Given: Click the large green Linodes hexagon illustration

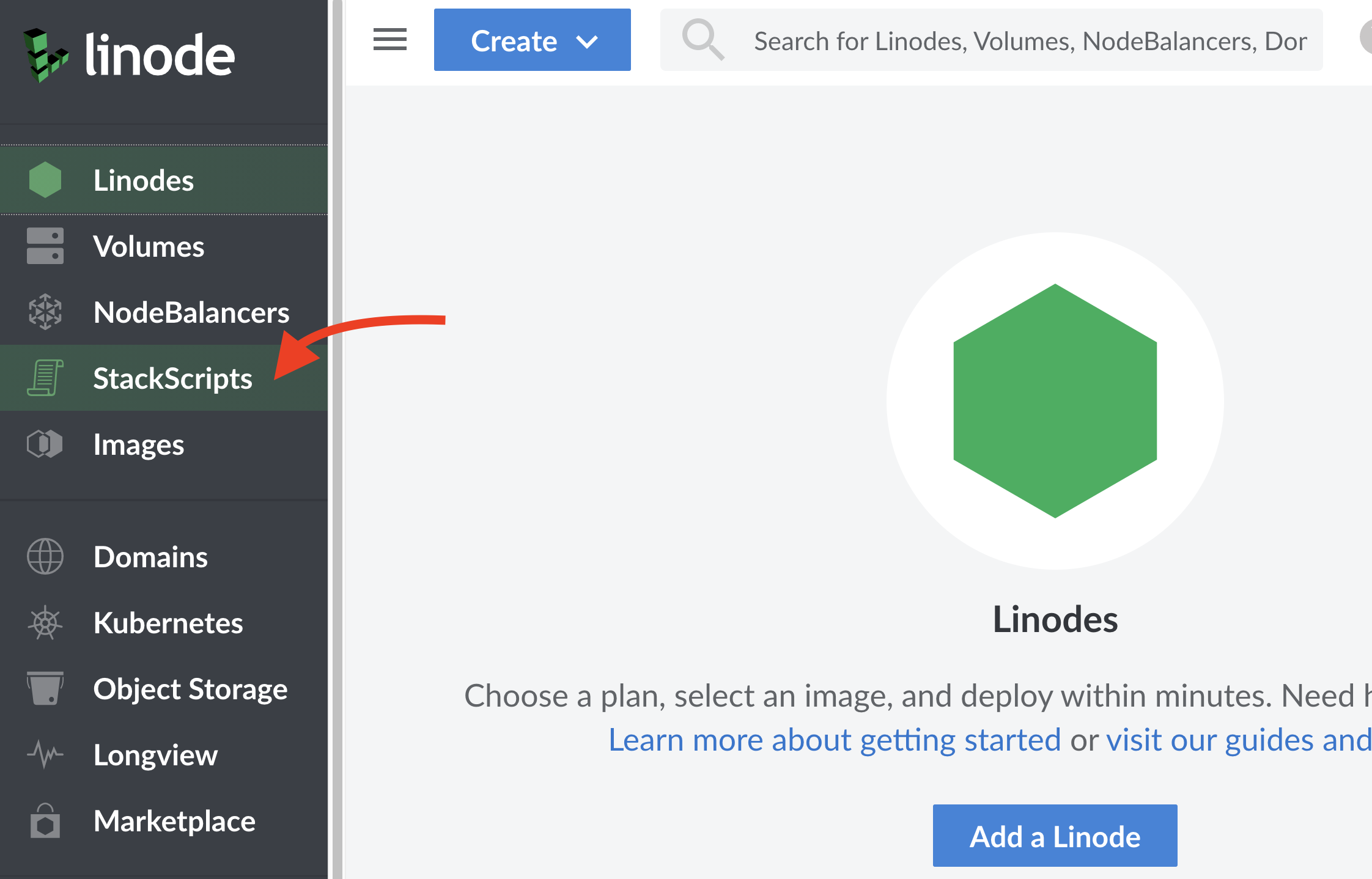Looking at the screenshot, I should coord(1054,400).
